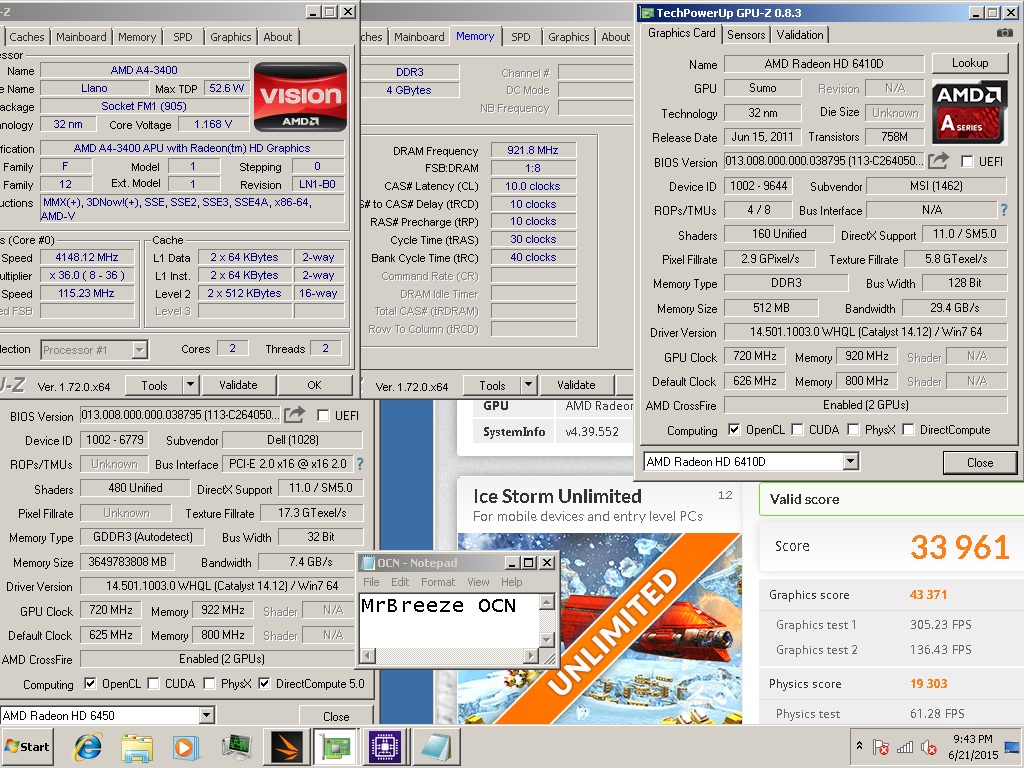
Task: Open the Mainboard tab in the left CPU-Z window
Action: 81,37
